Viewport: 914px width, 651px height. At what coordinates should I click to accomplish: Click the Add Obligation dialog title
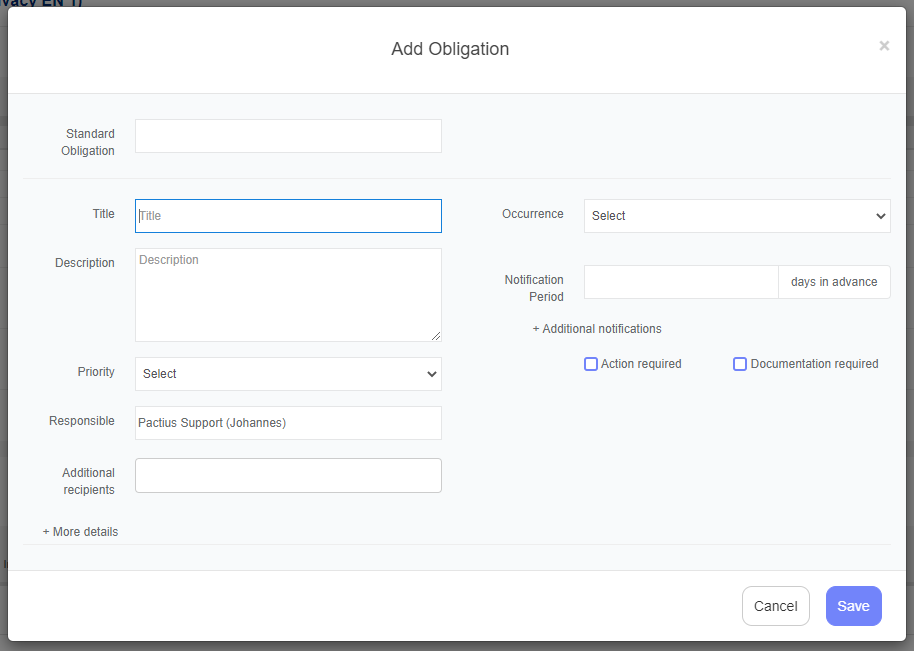[x=450, y=49]
